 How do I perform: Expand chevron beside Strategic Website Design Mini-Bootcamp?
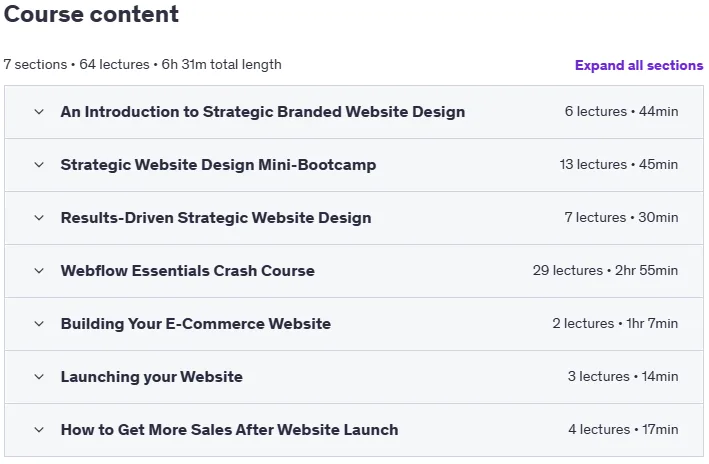(x=39, y=165)
